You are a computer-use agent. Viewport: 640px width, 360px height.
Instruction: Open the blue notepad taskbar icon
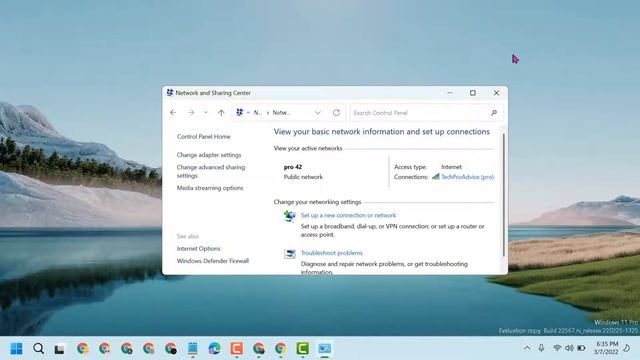192,349
